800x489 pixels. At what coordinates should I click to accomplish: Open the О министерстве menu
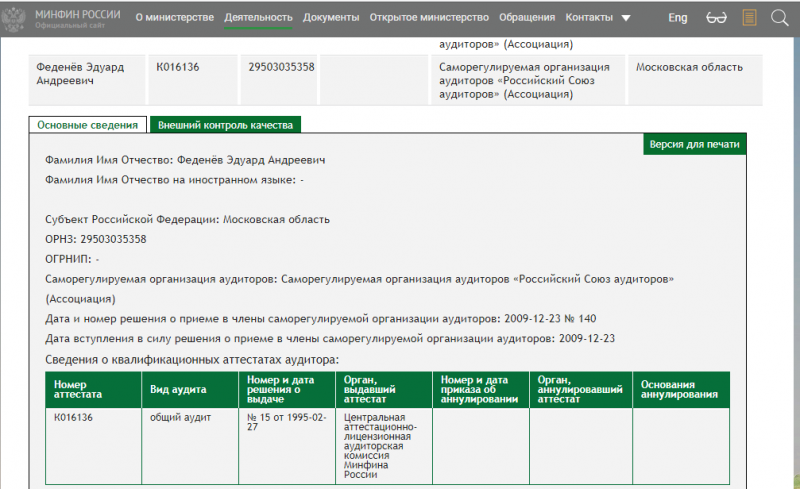[174, 17]
